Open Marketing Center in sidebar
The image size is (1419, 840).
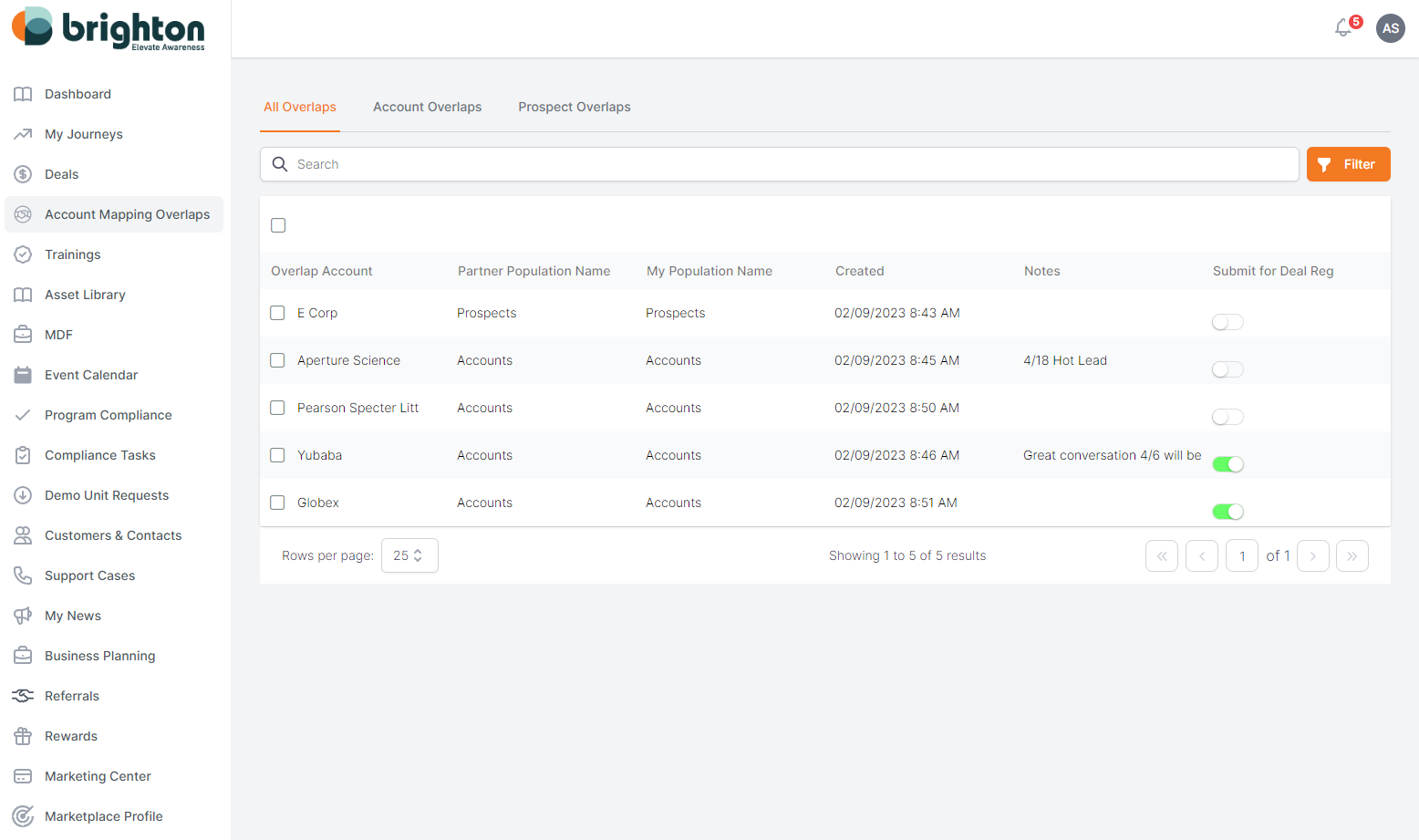coord(98,776)
